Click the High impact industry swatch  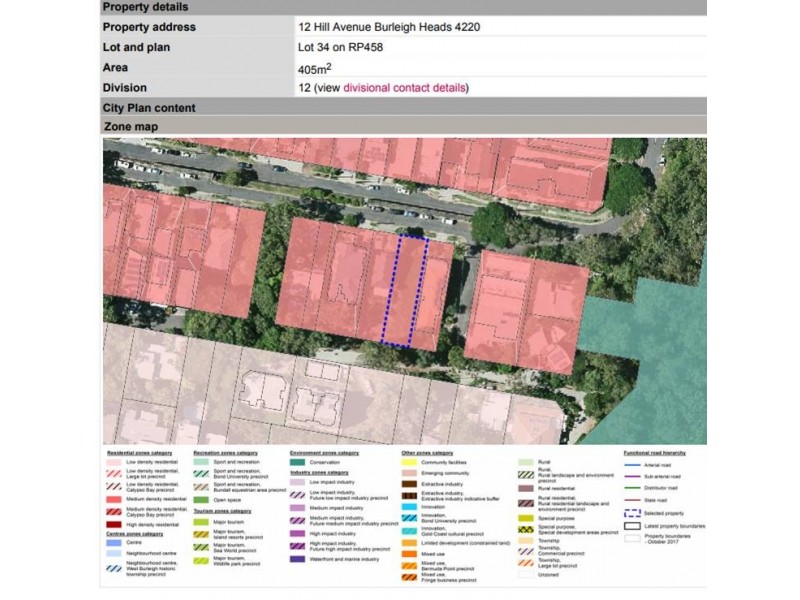(297, 534)
